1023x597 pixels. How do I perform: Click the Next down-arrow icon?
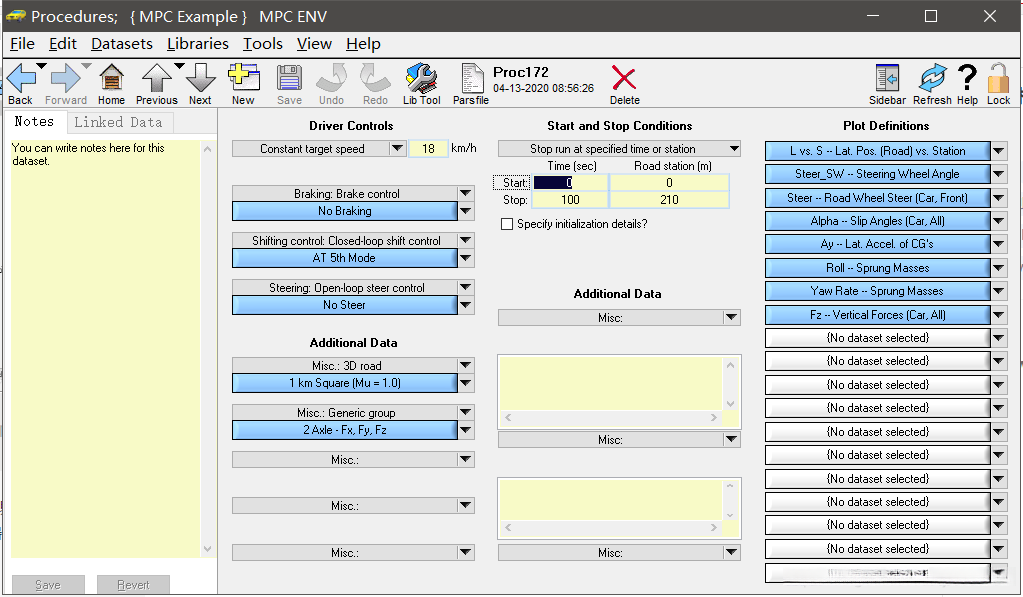200,79
